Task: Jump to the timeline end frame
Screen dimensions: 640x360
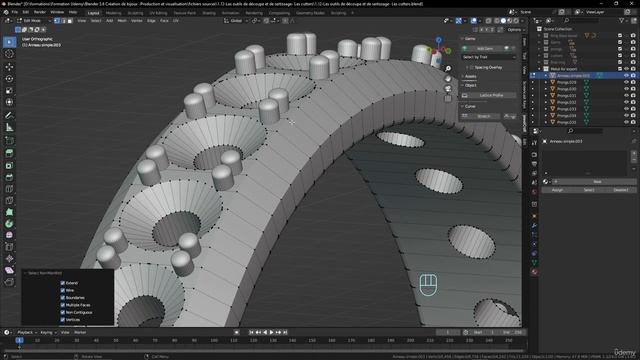Action: pyautogui.click(x=285, y=333)
